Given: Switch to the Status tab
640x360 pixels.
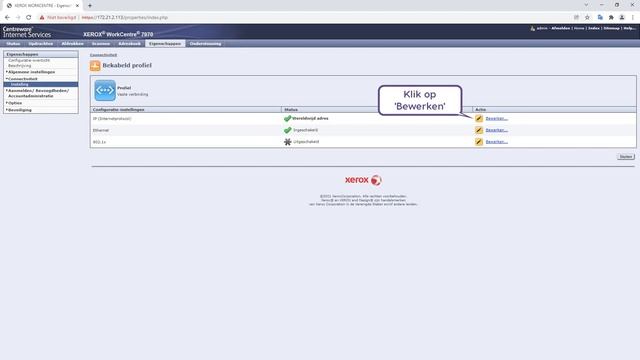Looking at the screenshot, I should [x=13, y=44].
